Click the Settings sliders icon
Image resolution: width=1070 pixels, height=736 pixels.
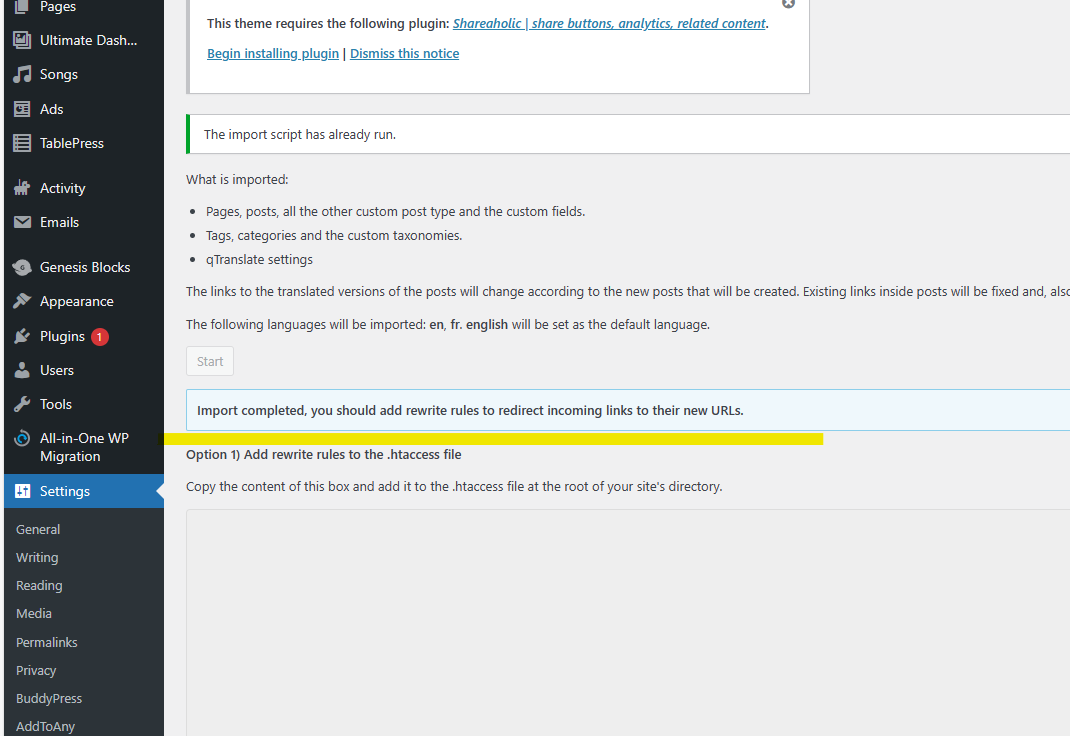coord(22,491)
